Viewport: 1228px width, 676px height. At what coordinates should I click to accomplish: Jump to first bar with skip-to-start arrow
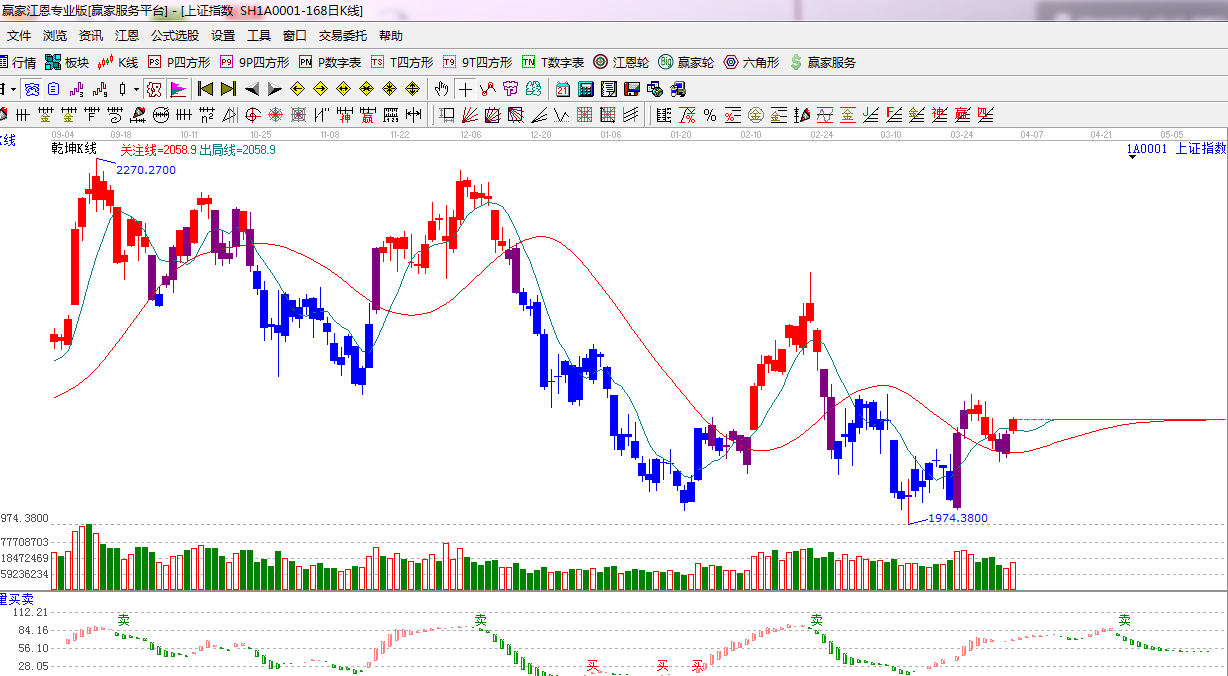click(x=205, y=89)
